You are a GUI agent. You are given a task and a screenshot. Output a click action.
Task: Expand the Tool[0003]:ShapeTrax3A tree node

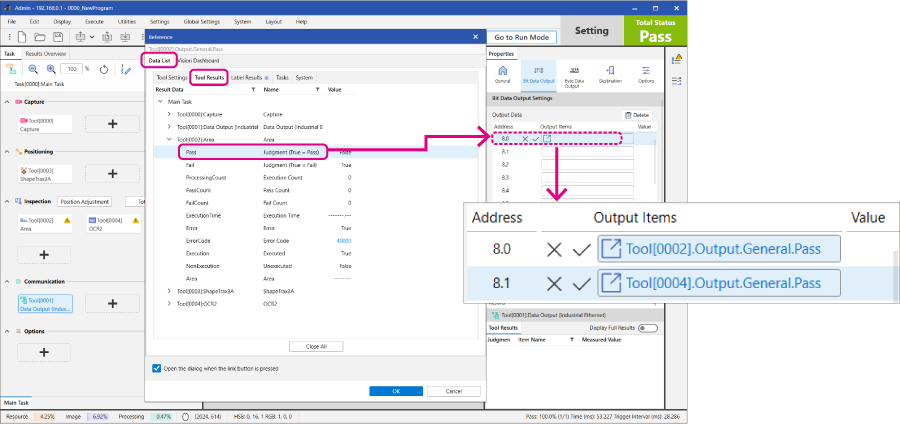point(169,290)
